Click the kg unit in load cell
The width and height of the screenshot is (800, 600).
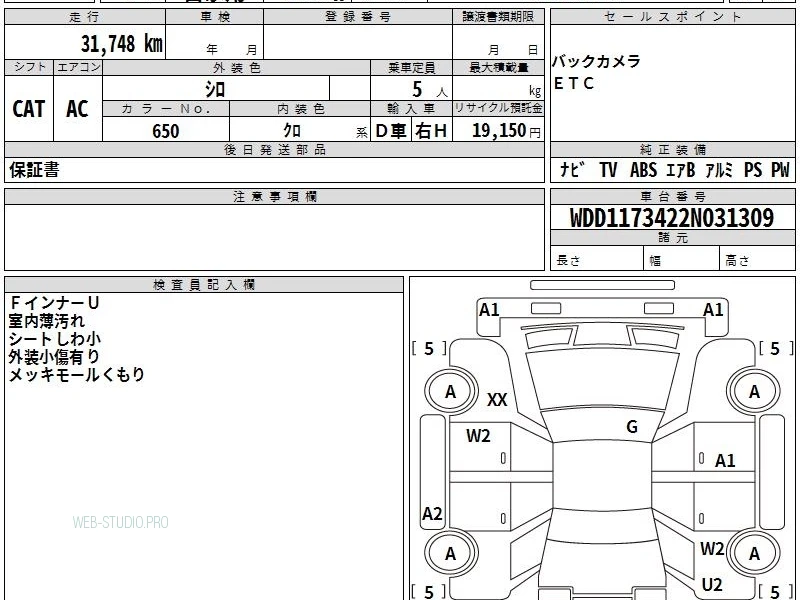coord(535,91)
